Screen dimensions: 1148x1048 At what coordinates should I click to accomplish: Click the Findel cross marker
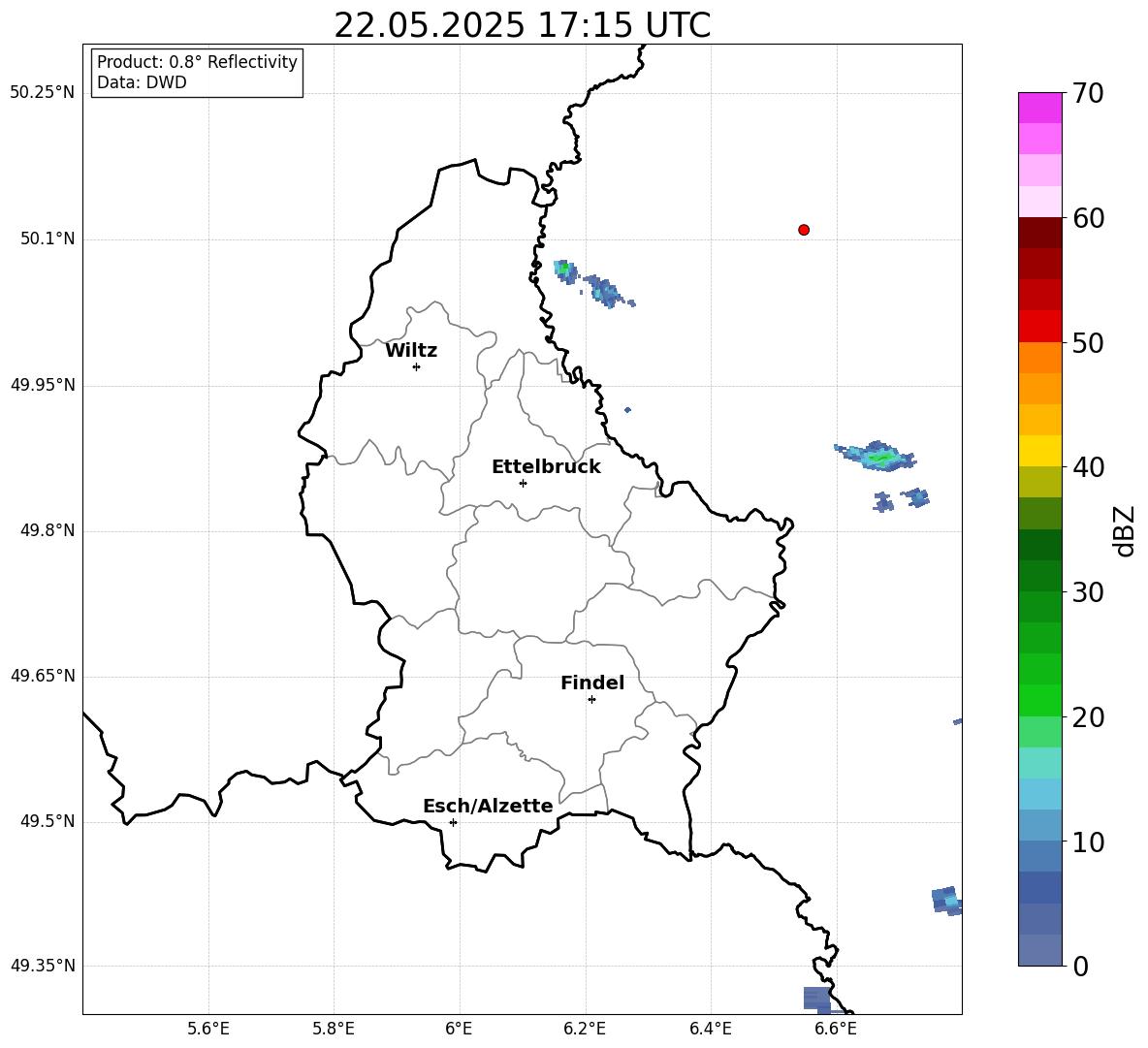[591, 699]
